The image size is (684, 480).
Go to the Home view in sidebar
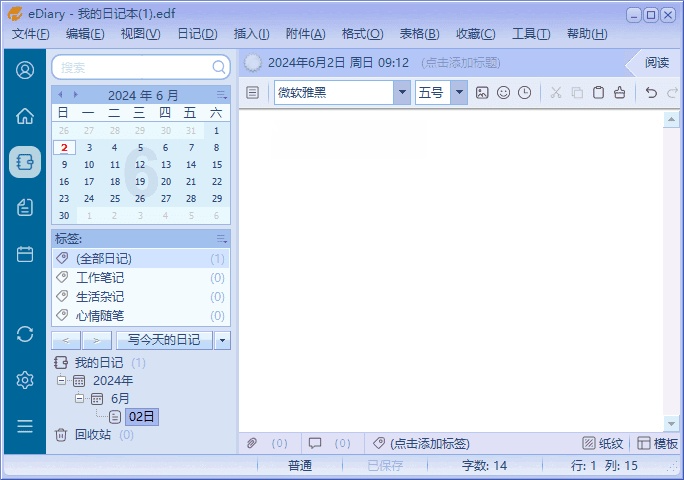click(25, 116)
